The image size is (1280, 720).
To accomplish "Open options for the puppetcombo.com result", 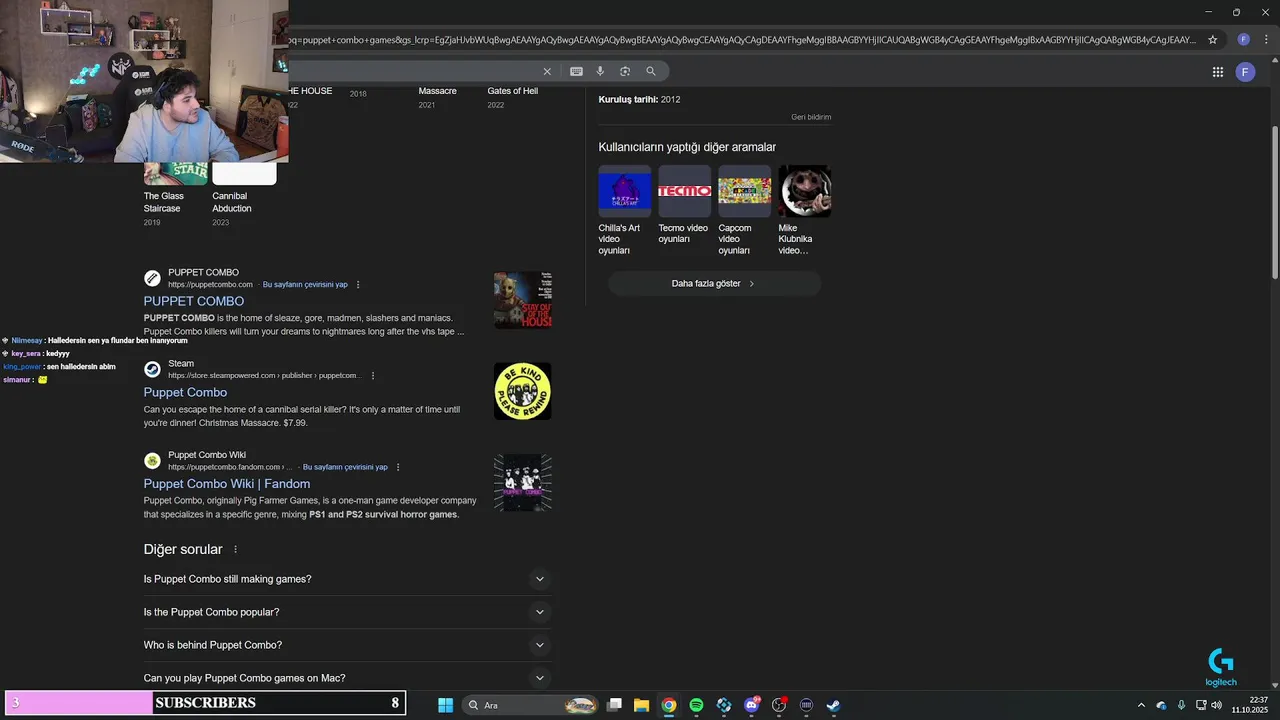I will pyautogui.click(x=358, y=285).
